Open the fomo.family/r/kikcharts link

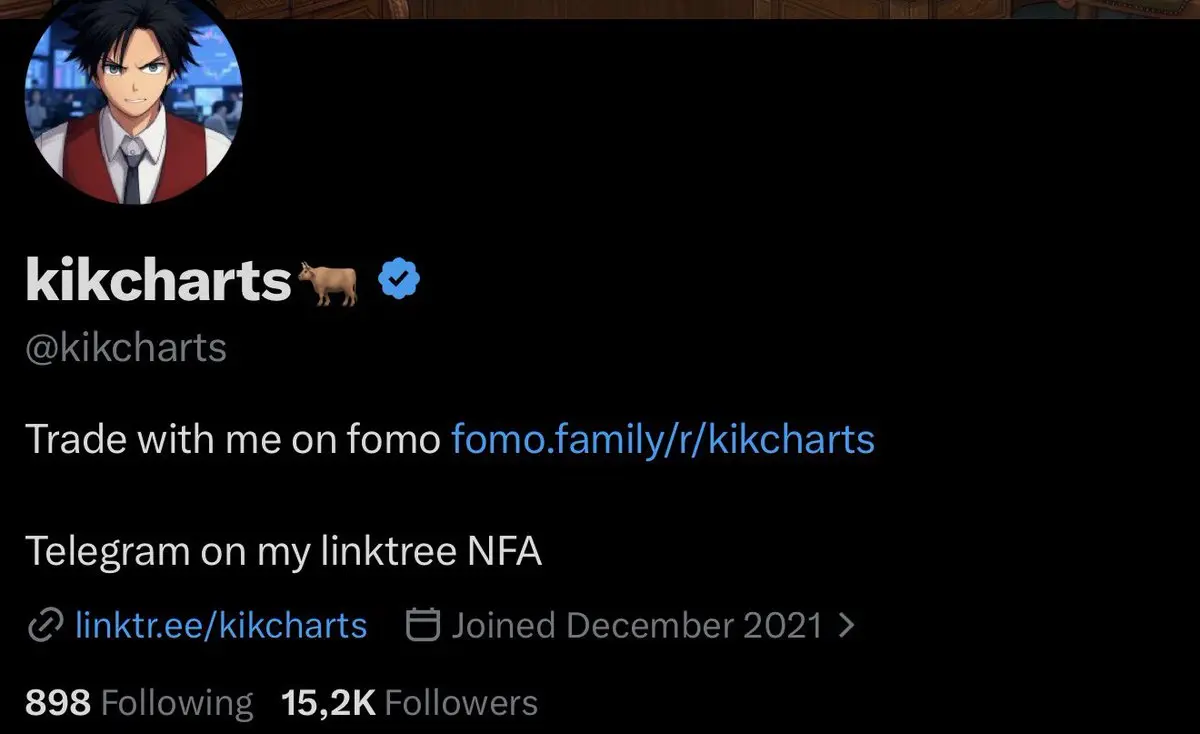[x=663, y=440]
